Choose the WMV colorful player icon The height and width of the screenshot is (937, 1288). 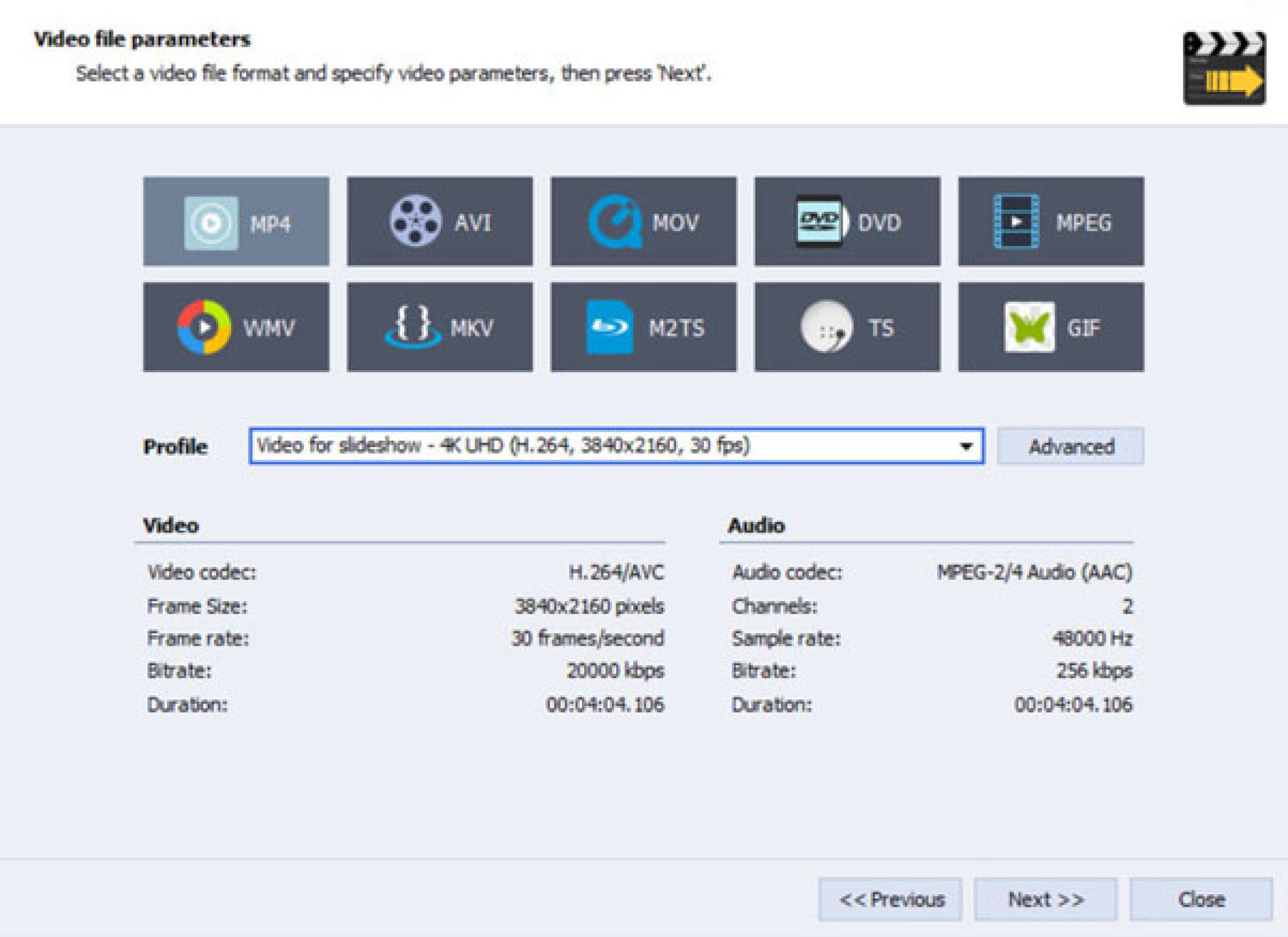click(203, 327)
